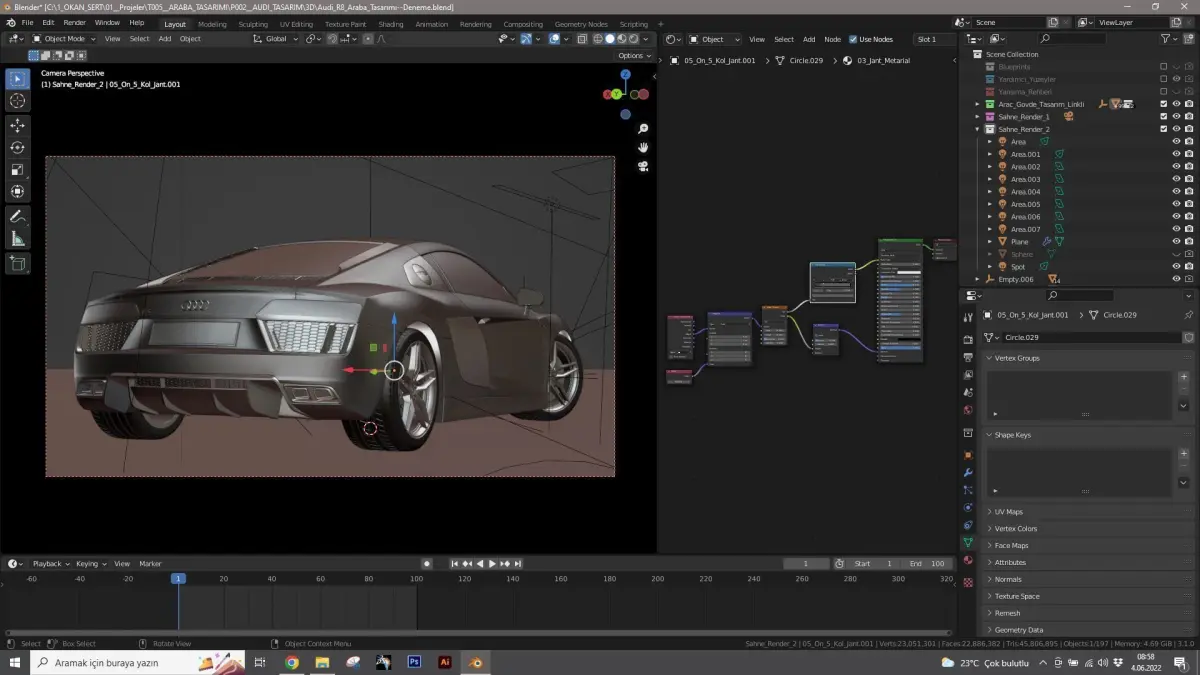Open the Object Mode dropdown
The width and height of the screenshot is (1200, 675).
tap(64, 39)
